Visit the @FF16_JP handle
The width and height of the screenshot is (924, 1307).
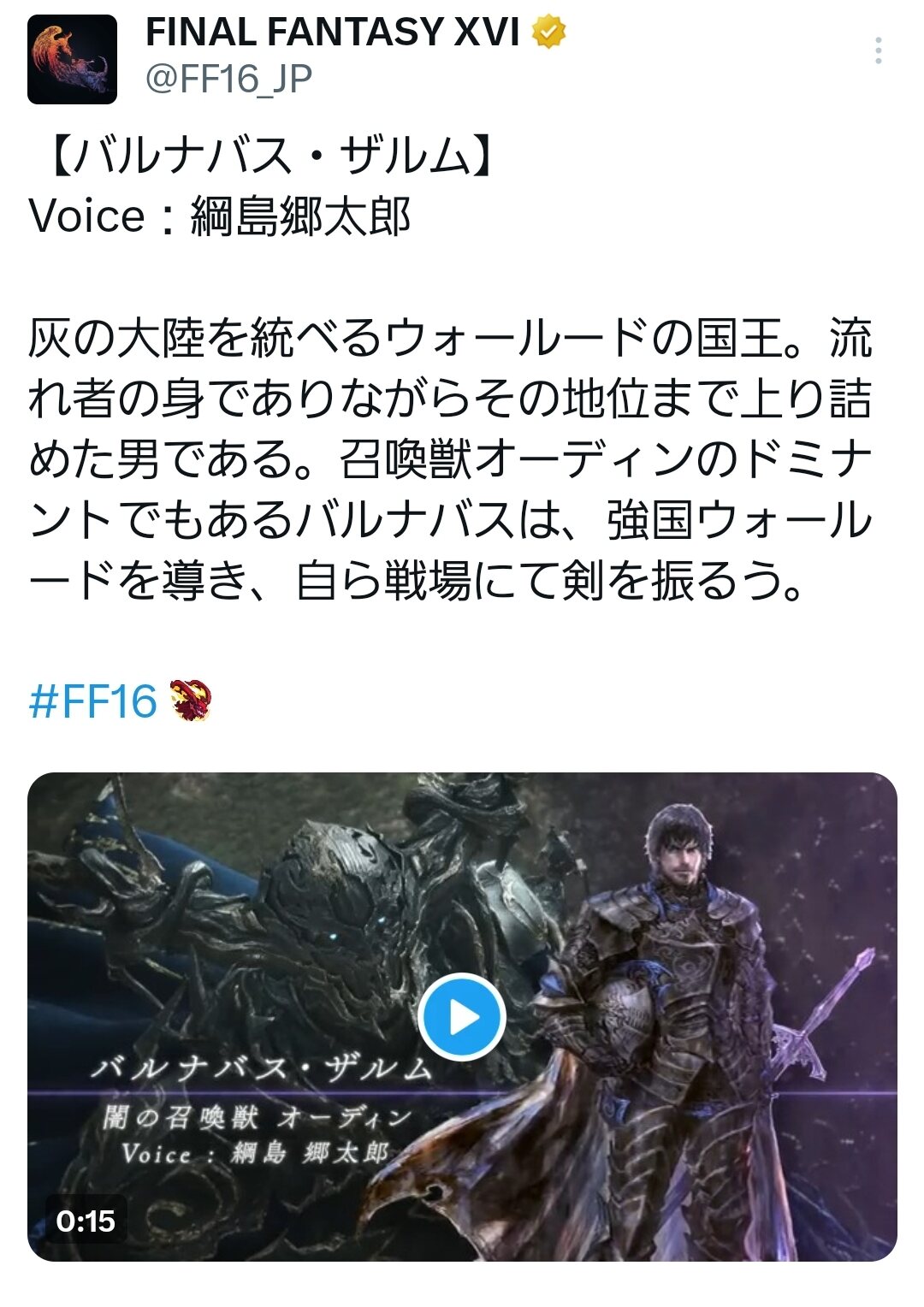pos(228,79)
